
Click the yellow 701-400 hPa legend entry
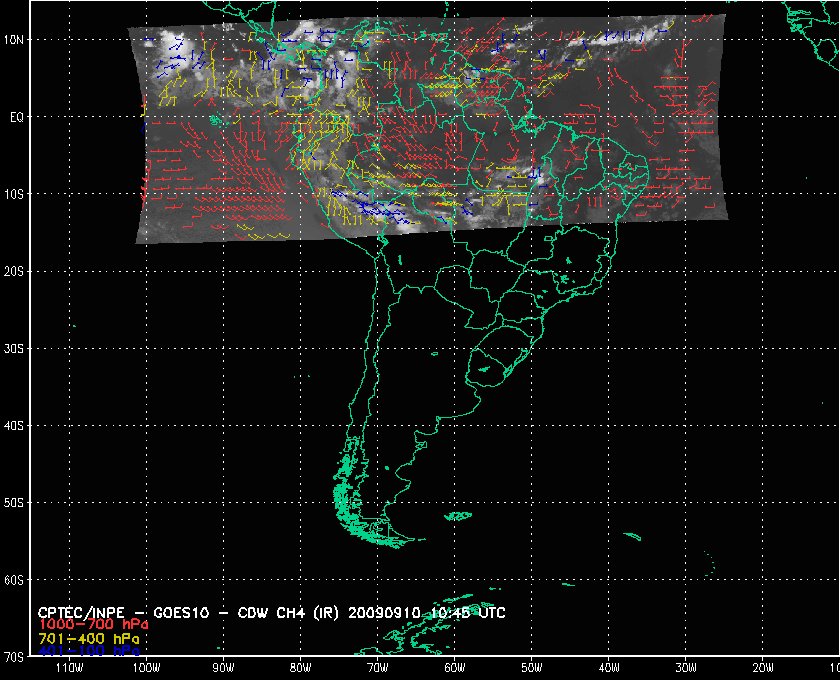(x=89, y=639)
